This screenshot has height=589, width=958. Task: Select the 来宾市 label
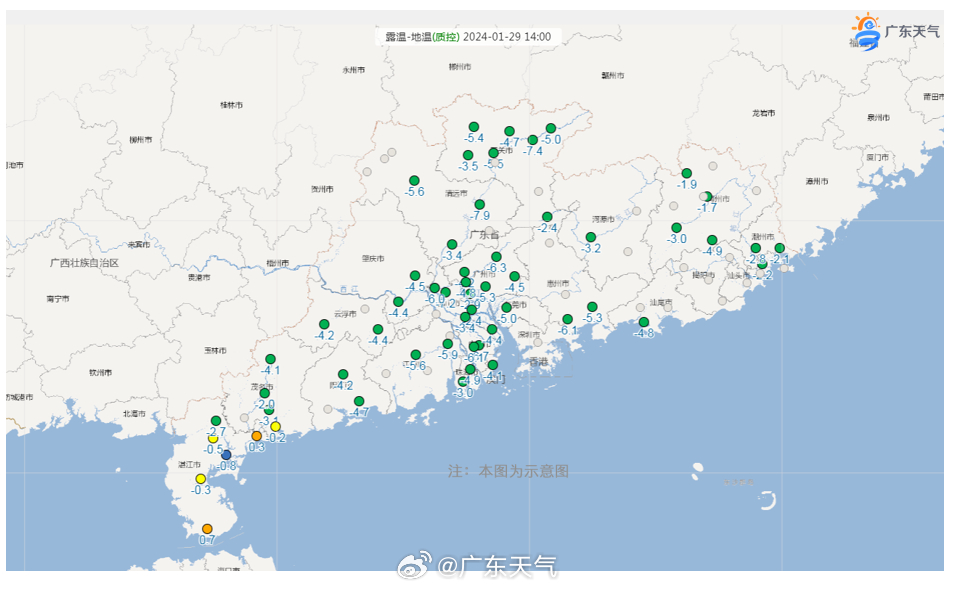[x=139, y=244]
